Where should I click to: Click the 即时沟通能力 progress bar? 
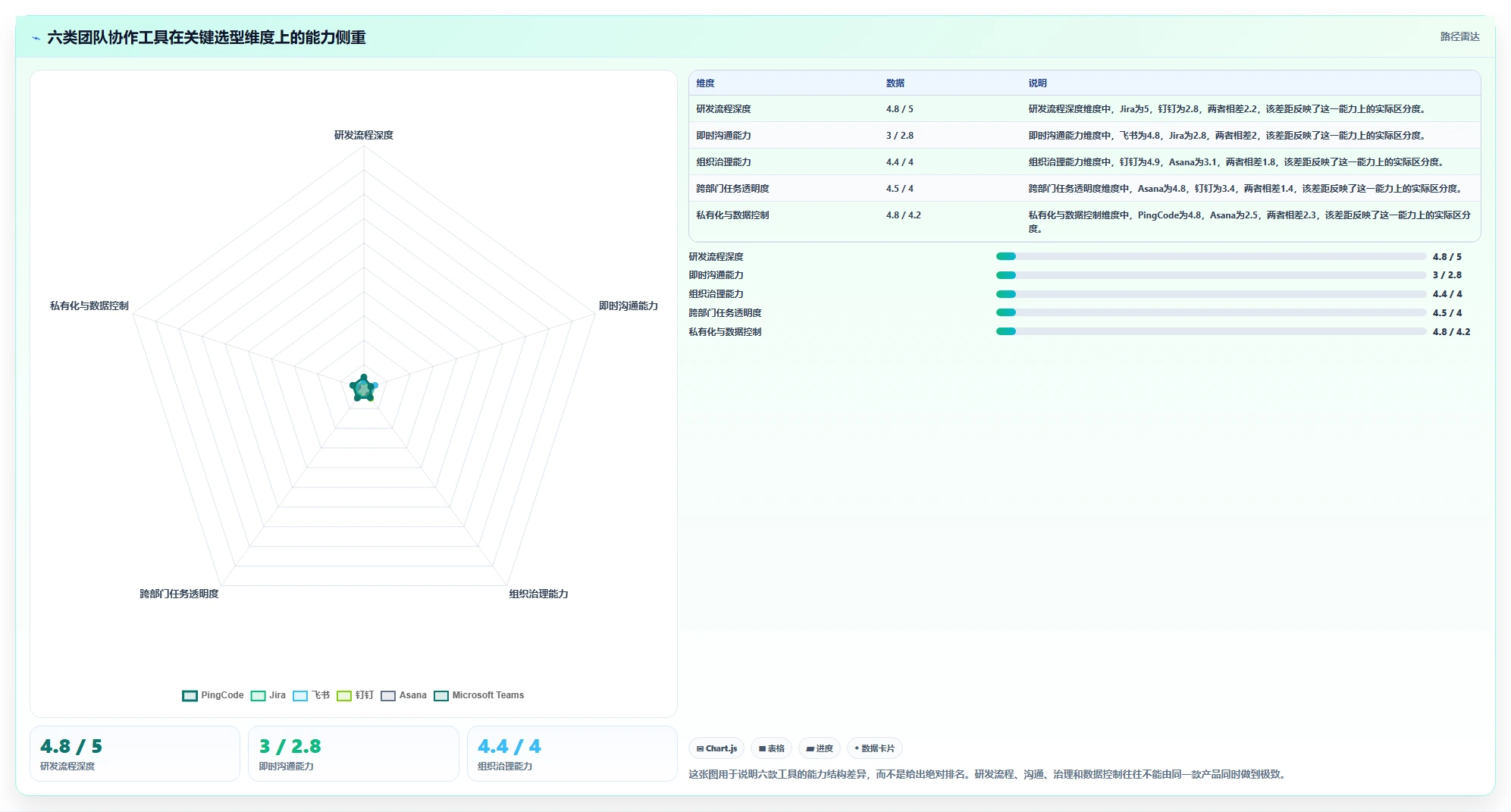tap(1211, 275)
